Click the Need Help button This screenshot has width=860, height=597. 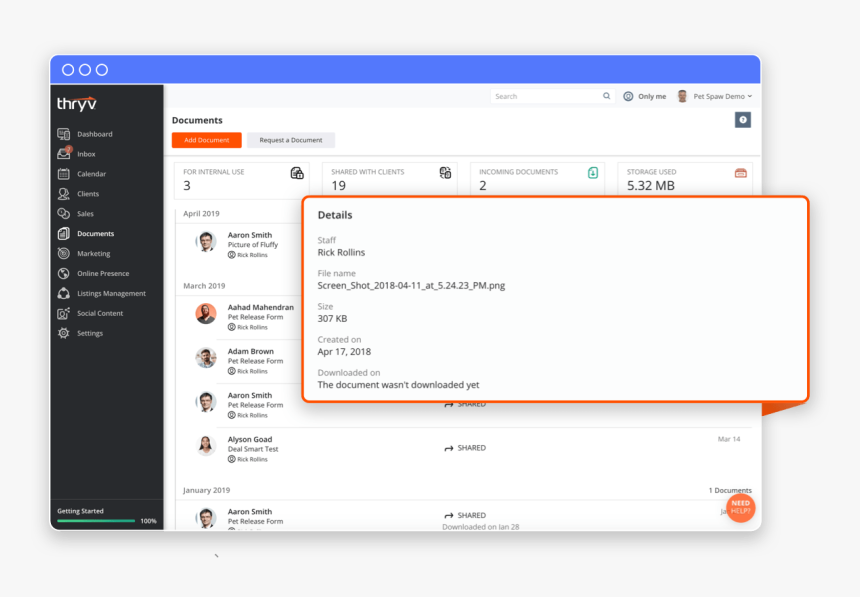(x=740, y=508)
